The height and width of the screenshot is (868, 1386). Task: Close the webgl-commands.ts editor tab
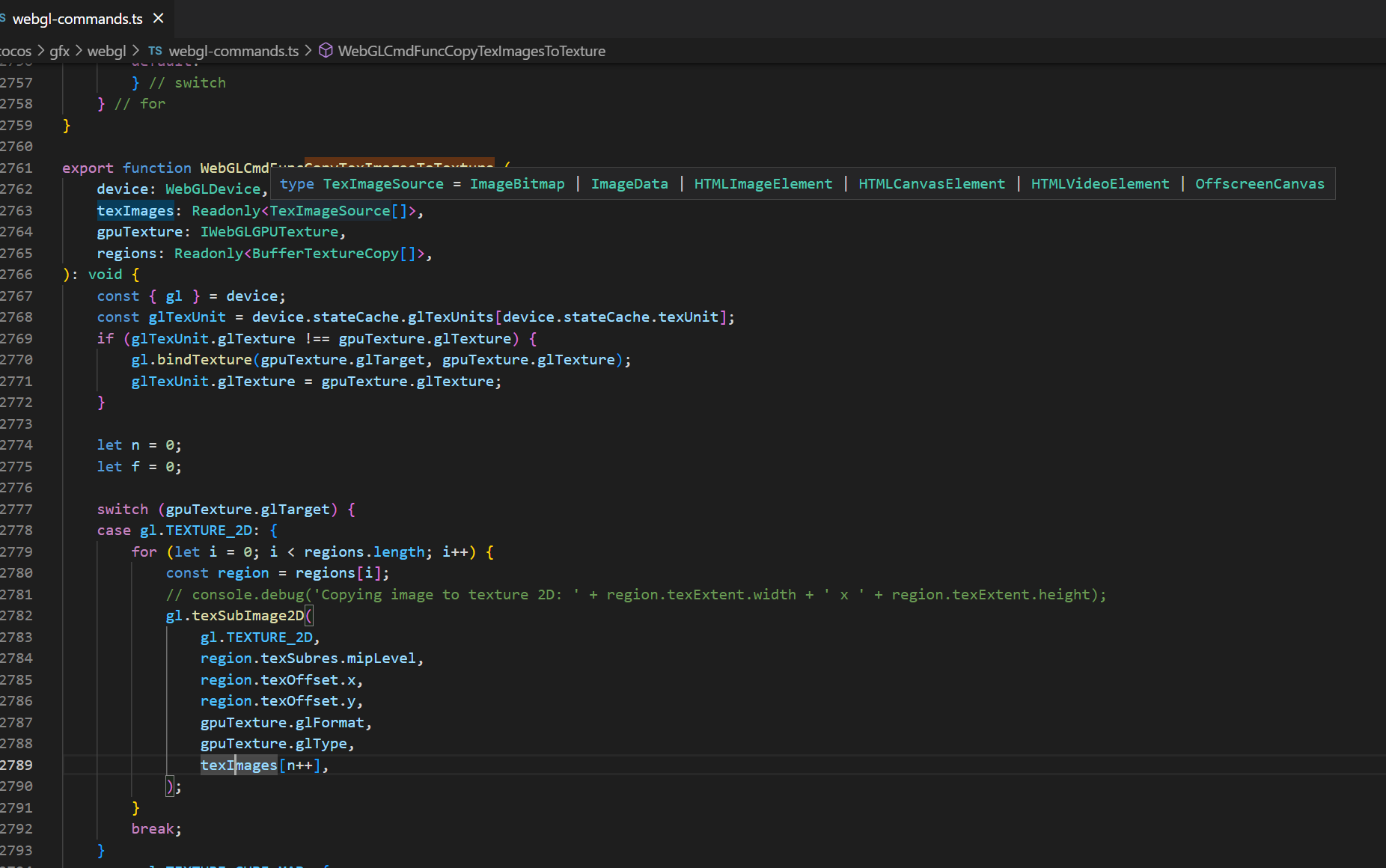pyautogui.click(x=158, y=18)
